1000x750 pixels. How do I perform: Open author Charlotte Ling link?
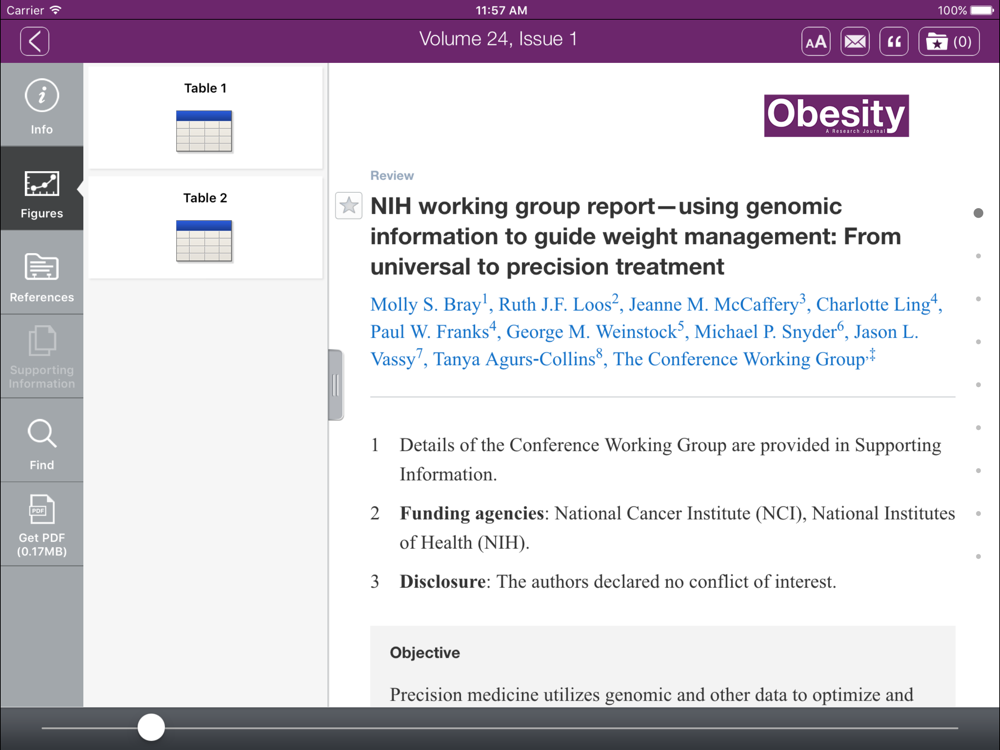tap(877, 304)
